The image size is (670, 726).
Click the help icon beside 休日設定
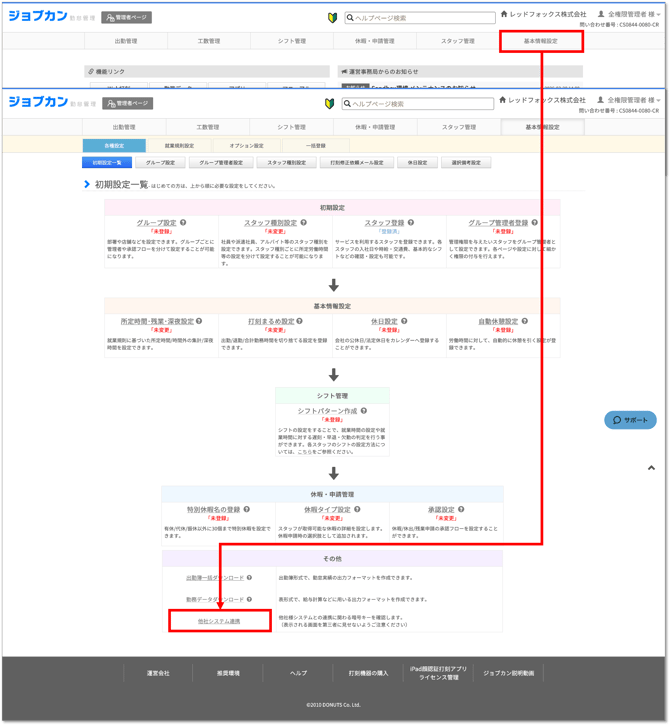pyautogui.click(x=404, y=322)
